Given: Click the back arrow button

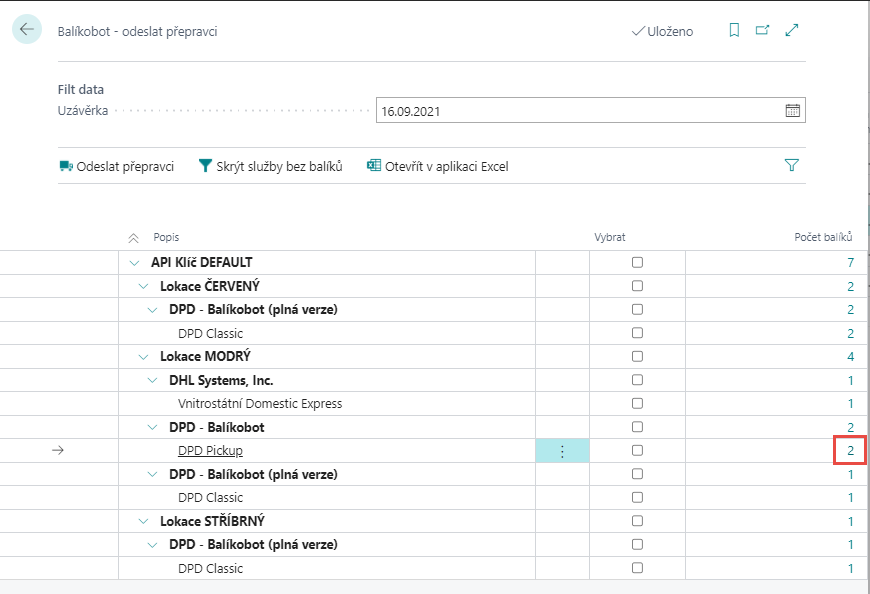Looking at the screenshot, I should click(x=27, y=30).
